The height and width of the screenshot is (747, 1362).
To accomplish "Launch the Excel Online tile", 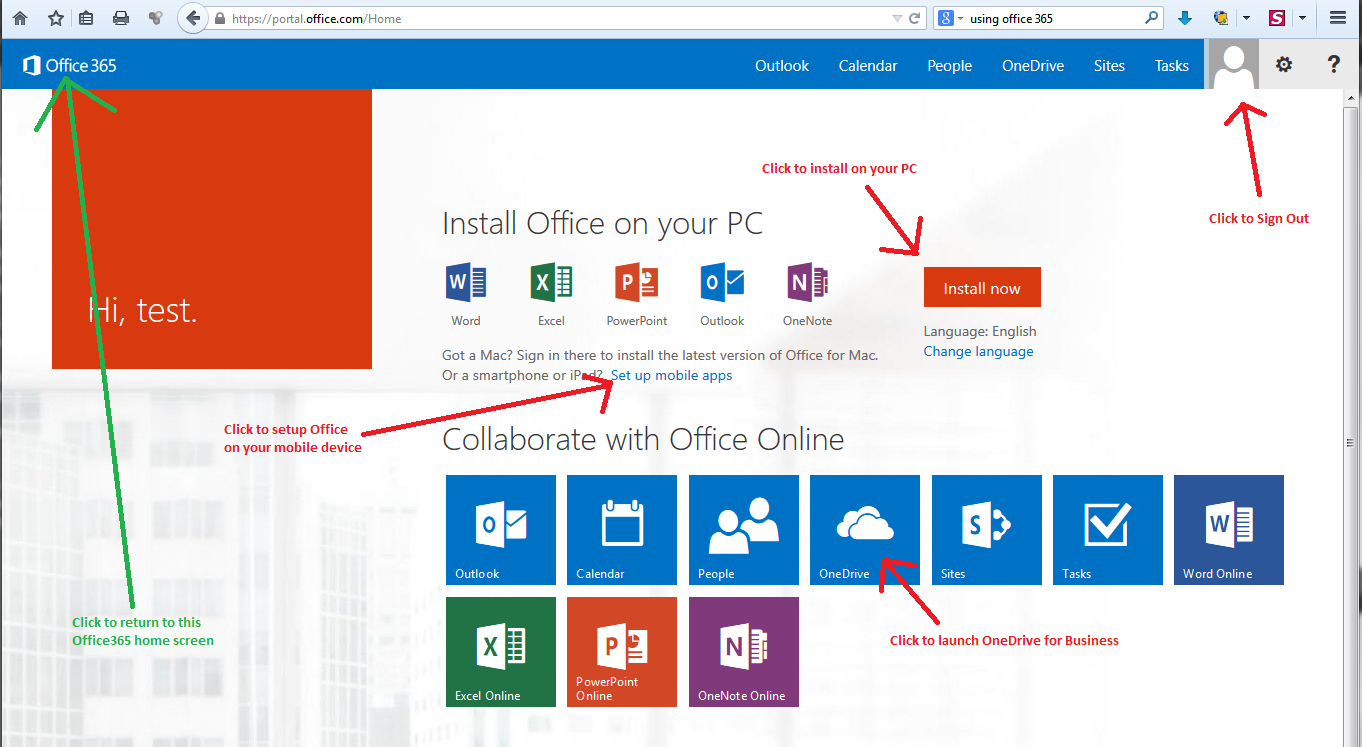I will pos(501,652).
